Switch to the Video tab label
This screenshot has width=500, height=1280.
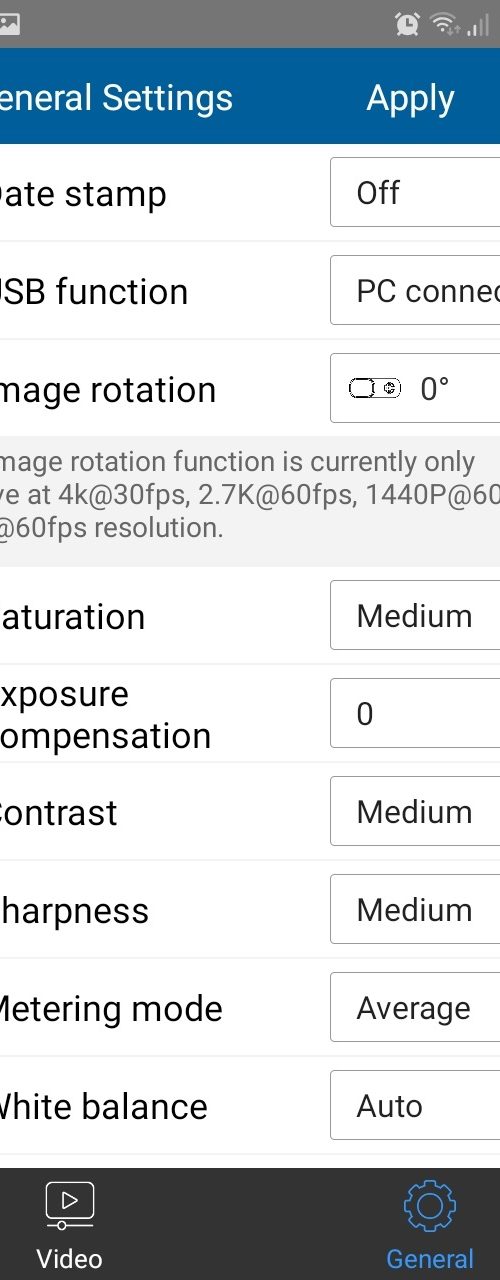pyautogui.click(x=69, y=1258)
